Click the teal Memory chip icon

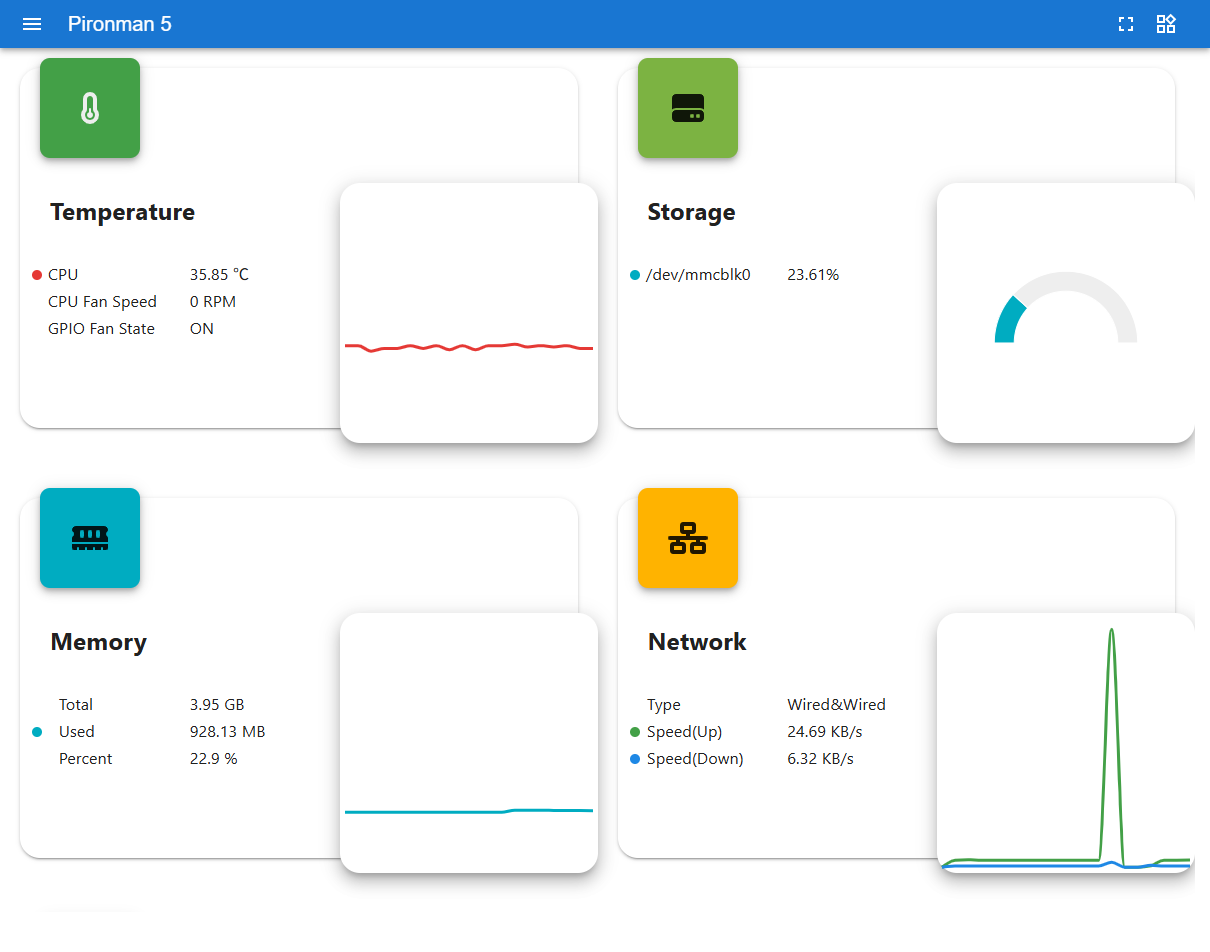coord(90,538)
